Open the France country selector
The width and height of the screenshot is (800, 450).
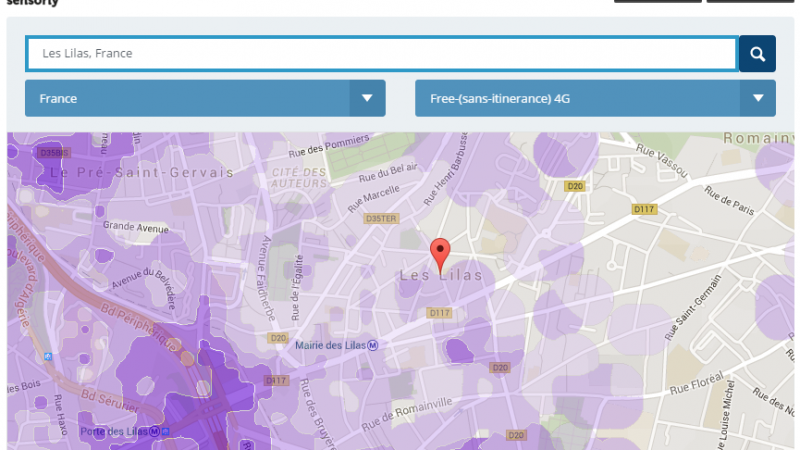pyautogui.click(x=188, y=98)
